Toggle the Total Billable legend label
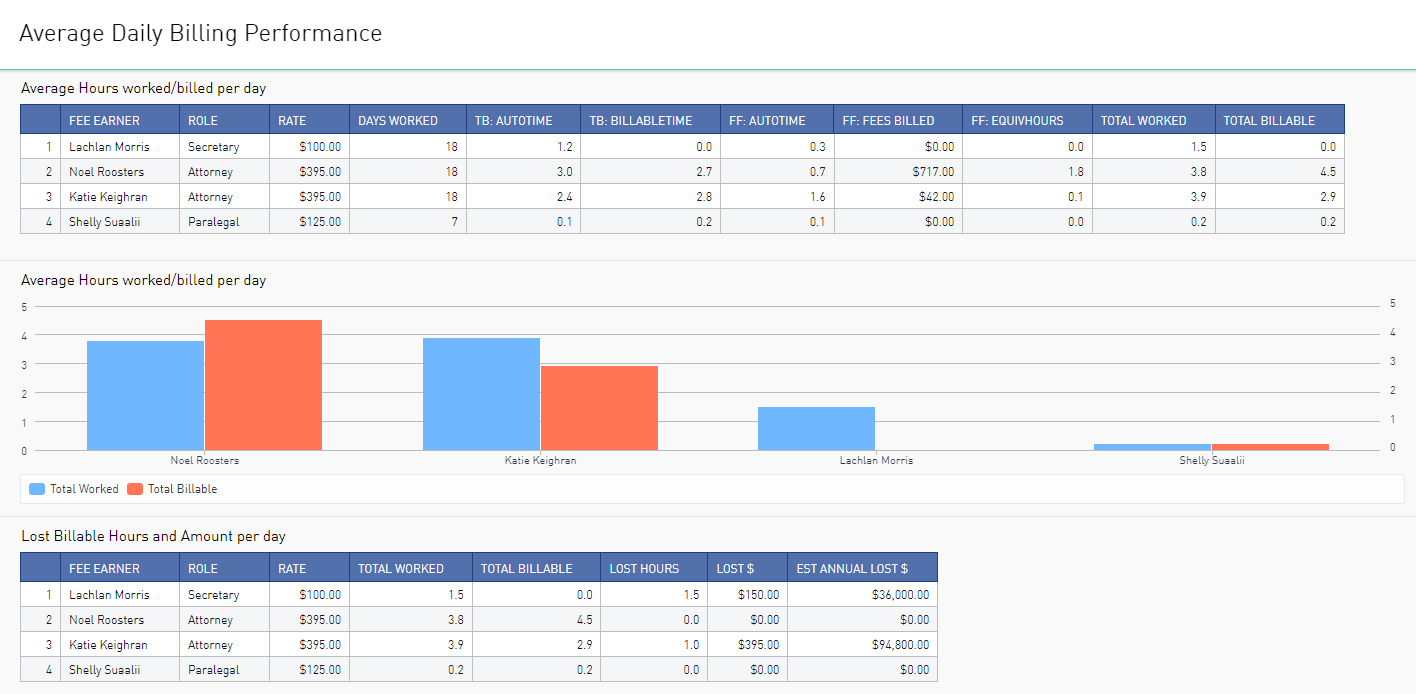 pyautogui.click(x=182, y=489)
